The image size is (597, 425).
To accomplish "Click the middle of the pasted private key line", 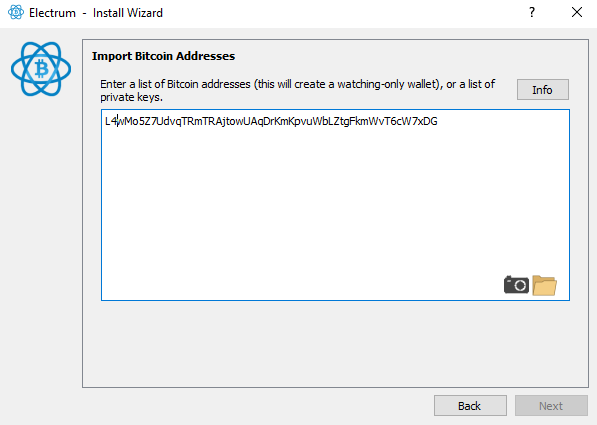I will coord(271,121).
